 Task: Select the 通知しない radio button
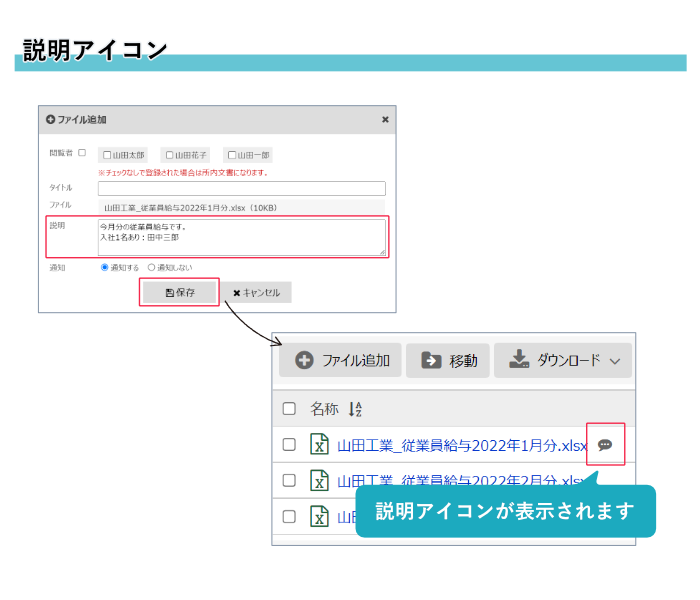(x=152, y=268)
